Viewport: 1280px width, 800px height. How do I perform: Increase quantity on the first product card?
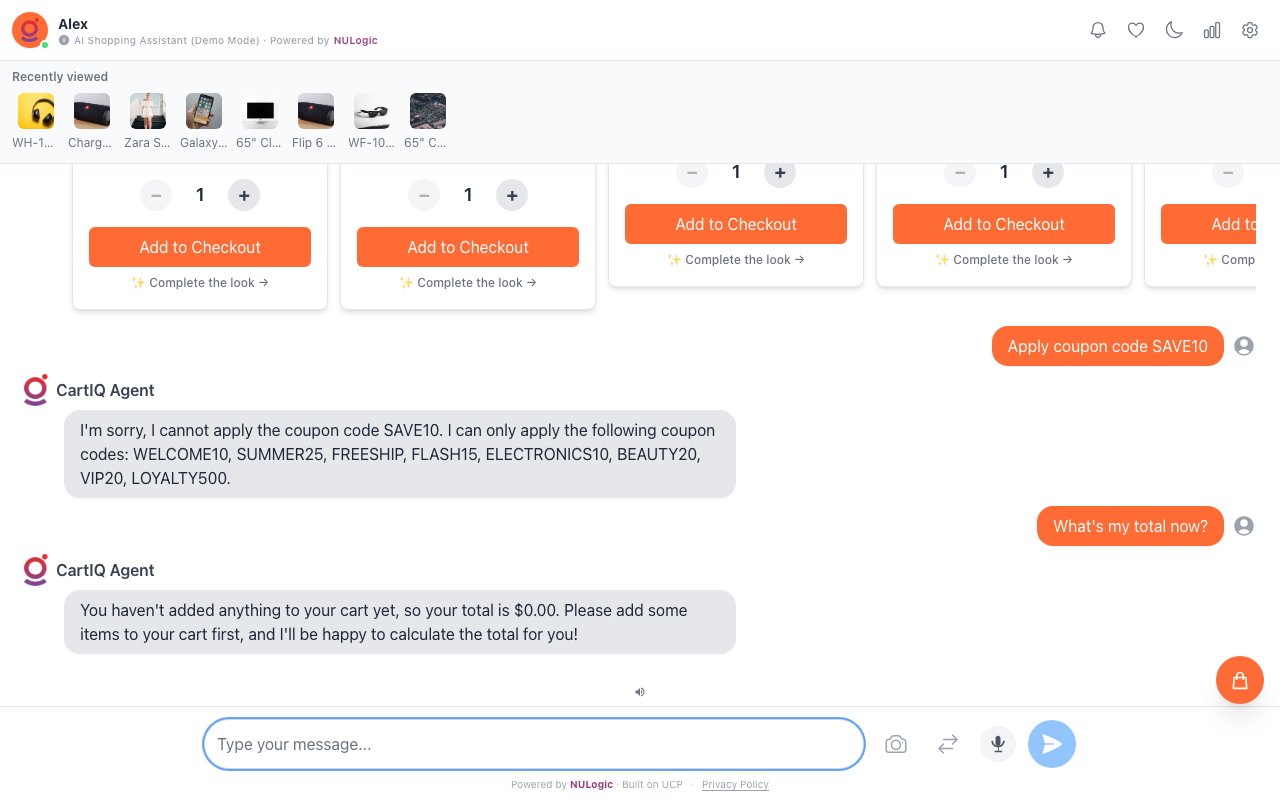244,195
